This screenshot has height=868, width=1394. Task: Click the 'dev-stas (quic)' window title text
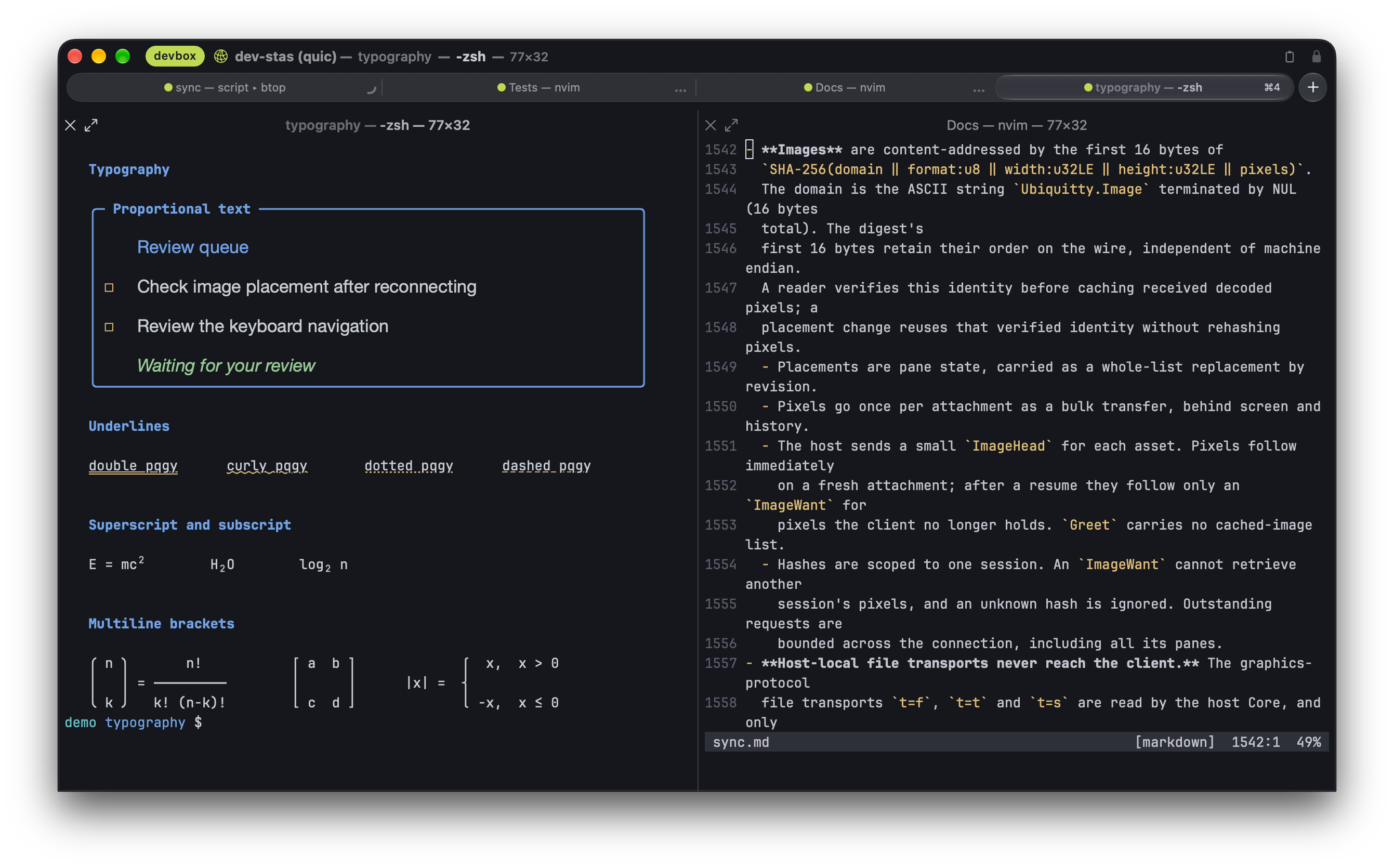285,56
